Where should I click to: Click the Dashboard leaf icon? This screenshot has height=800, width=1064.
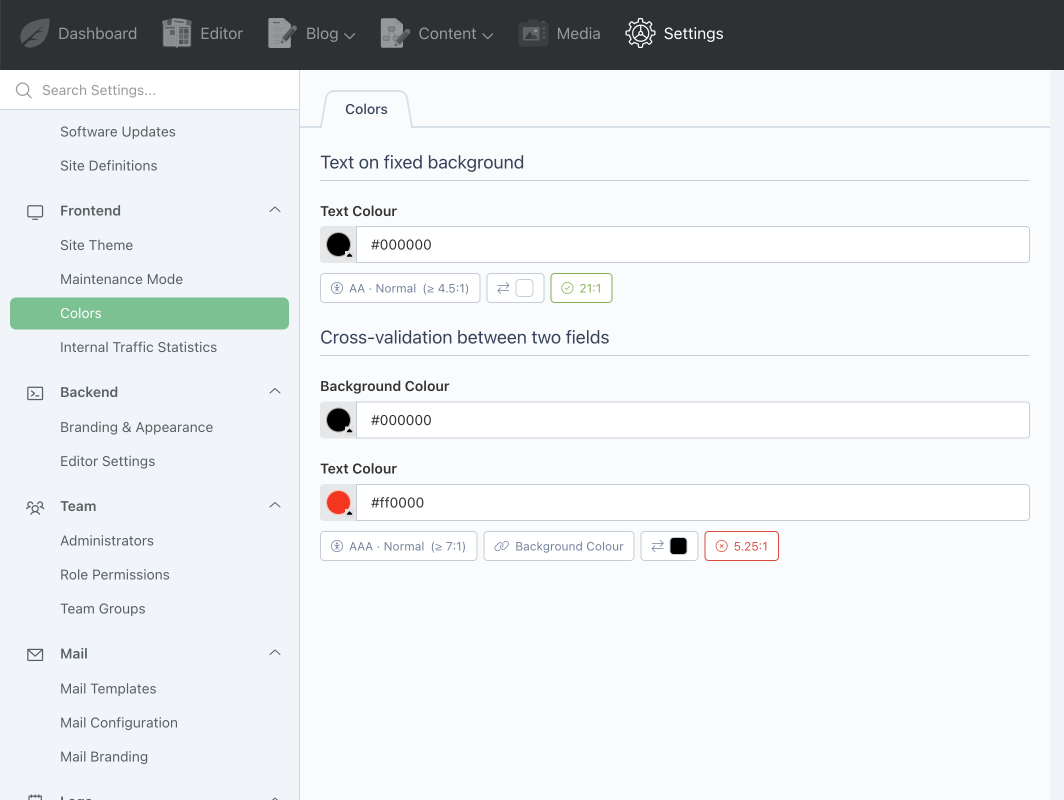tap(35, 33)
